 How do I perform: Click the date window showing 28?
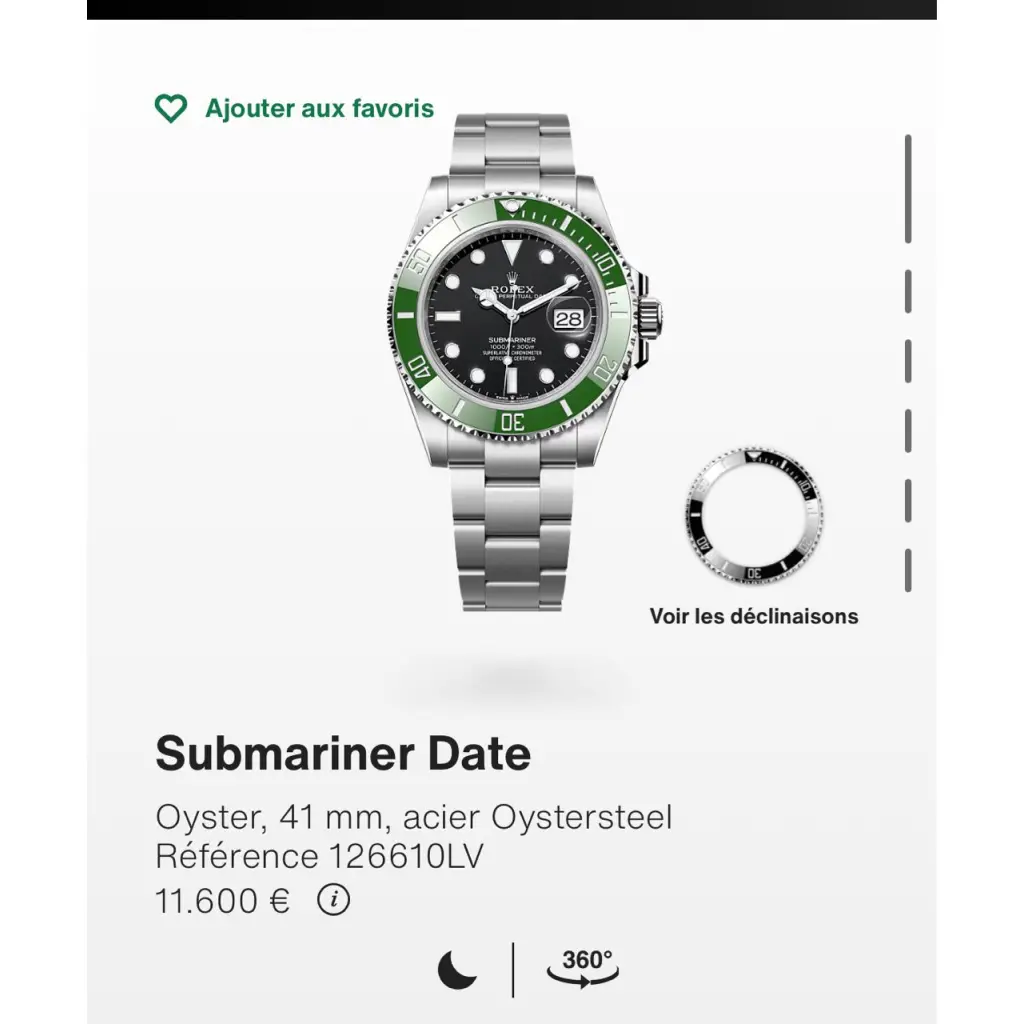(567, 319)
